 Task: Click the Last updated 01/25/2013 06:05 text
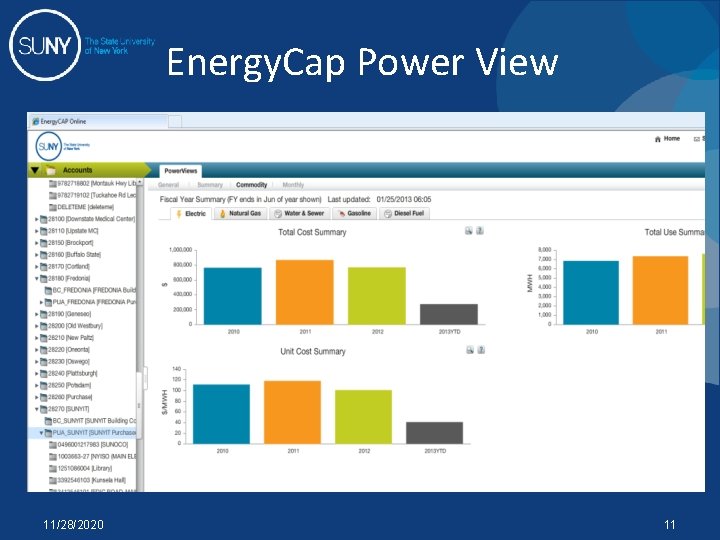pos(379,199)
